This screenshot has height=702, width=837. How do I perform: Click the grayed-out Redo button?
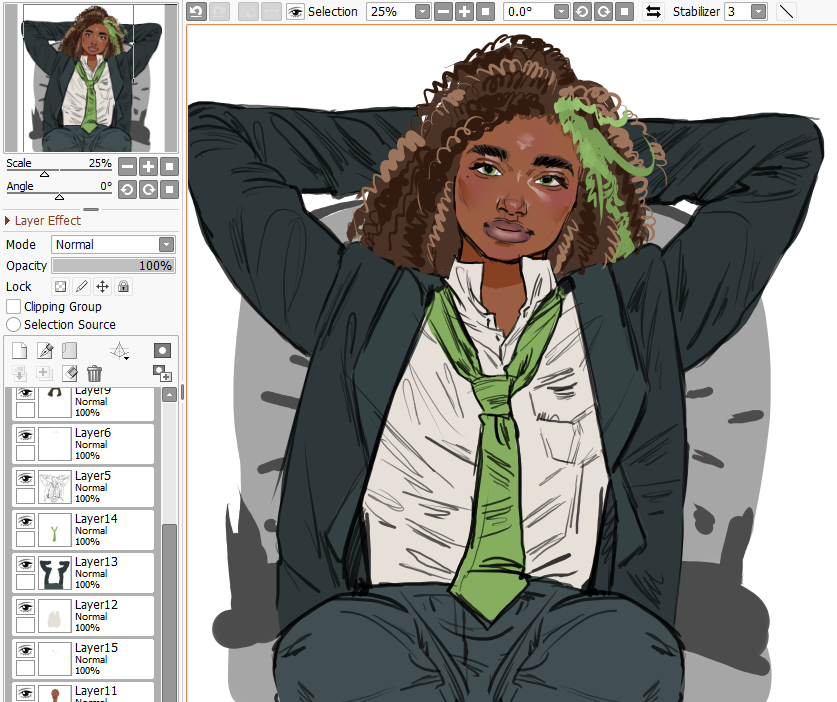pyautogui.click(x=219, y=11)
